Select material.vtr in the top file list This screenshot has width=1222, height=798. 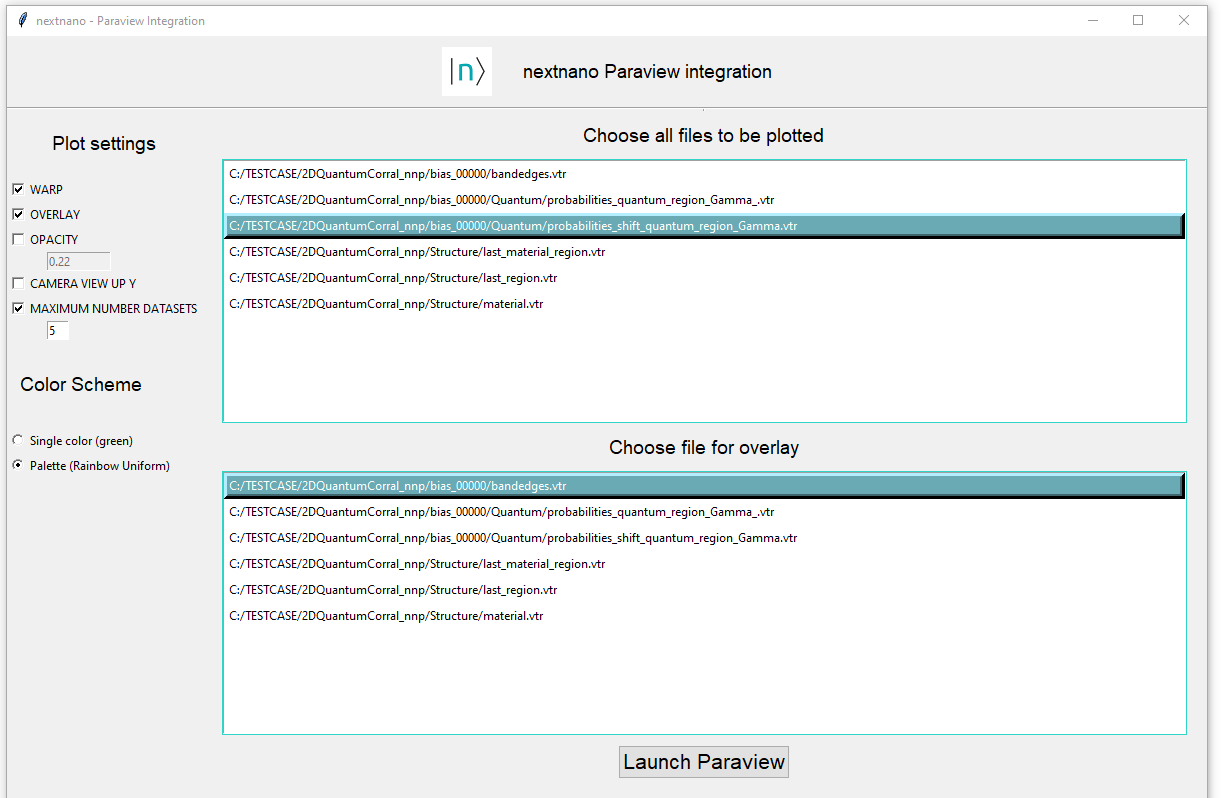[x=387, y=303]
